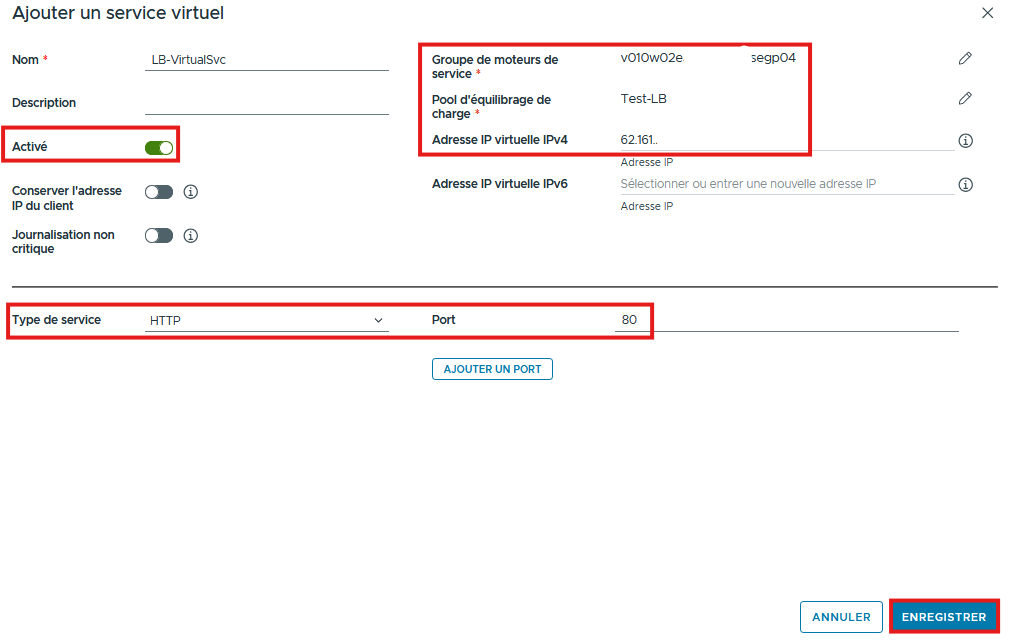This screenshot has width=1009, height=643.
Task: Open info icon beside Conserver l'adresse IP
Action: (191, 192)
